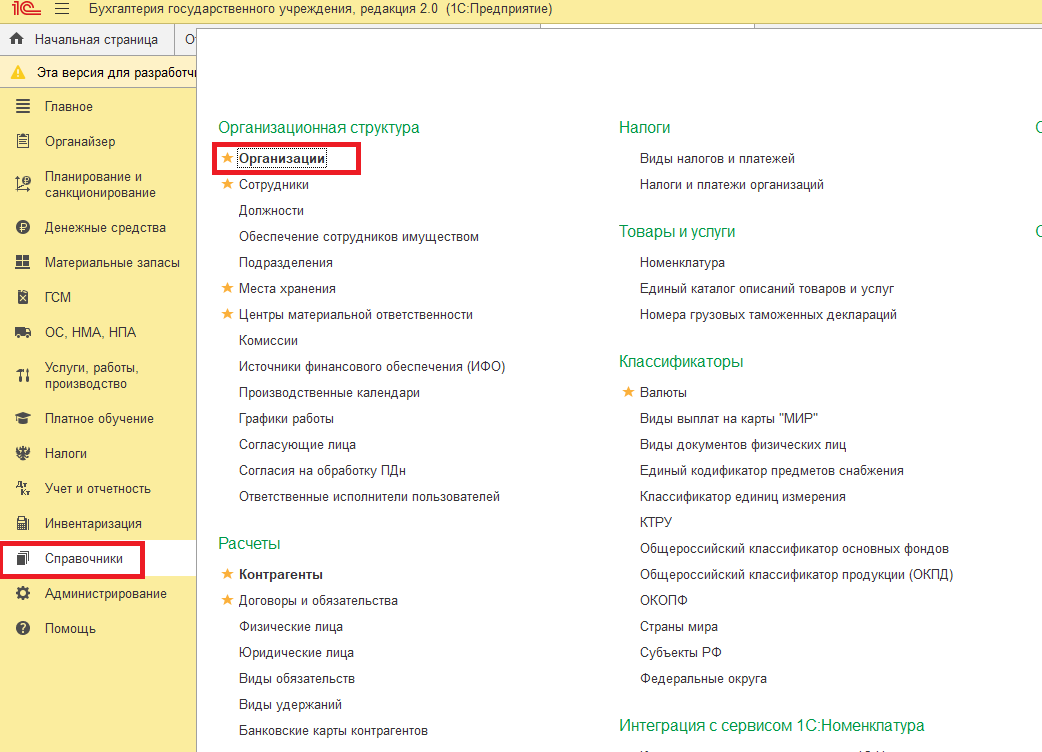Open the Валюты classifier

[x=663, y=392]
